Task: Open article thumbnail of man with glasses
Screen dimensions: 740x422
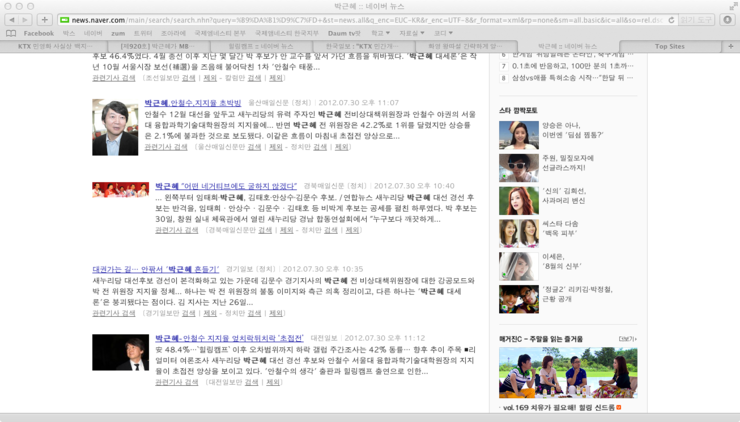Action: coord(115,127)
